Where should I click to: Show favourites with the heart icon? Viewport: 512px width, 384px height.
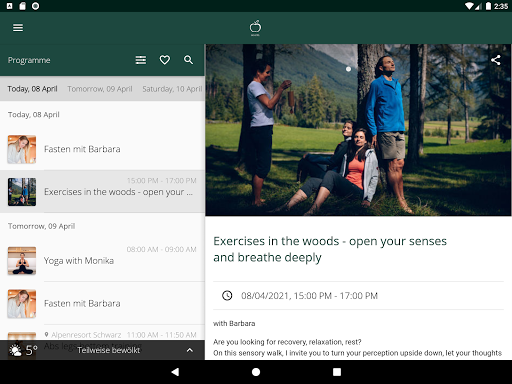pos(165,60)
